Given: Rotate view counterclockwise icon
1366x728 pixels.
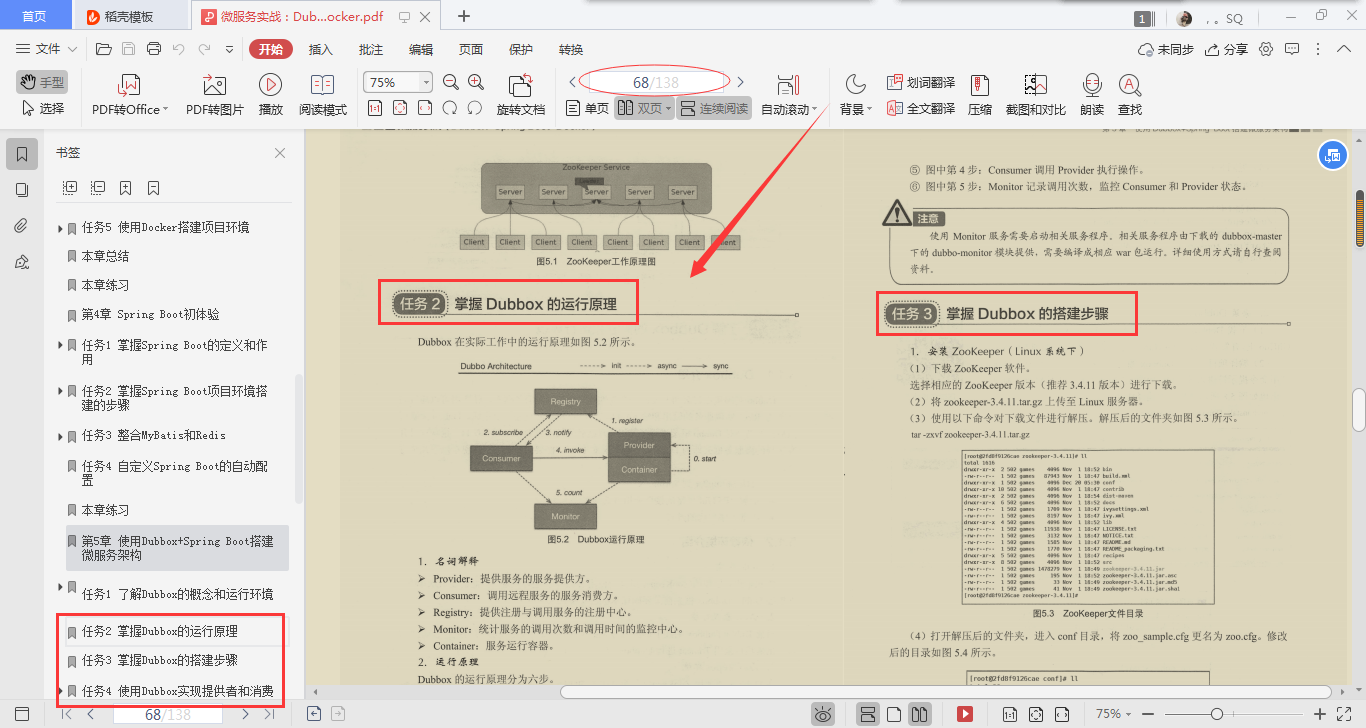Looking at the screenshot, I should pyautogui.click(x=450, y=108).
